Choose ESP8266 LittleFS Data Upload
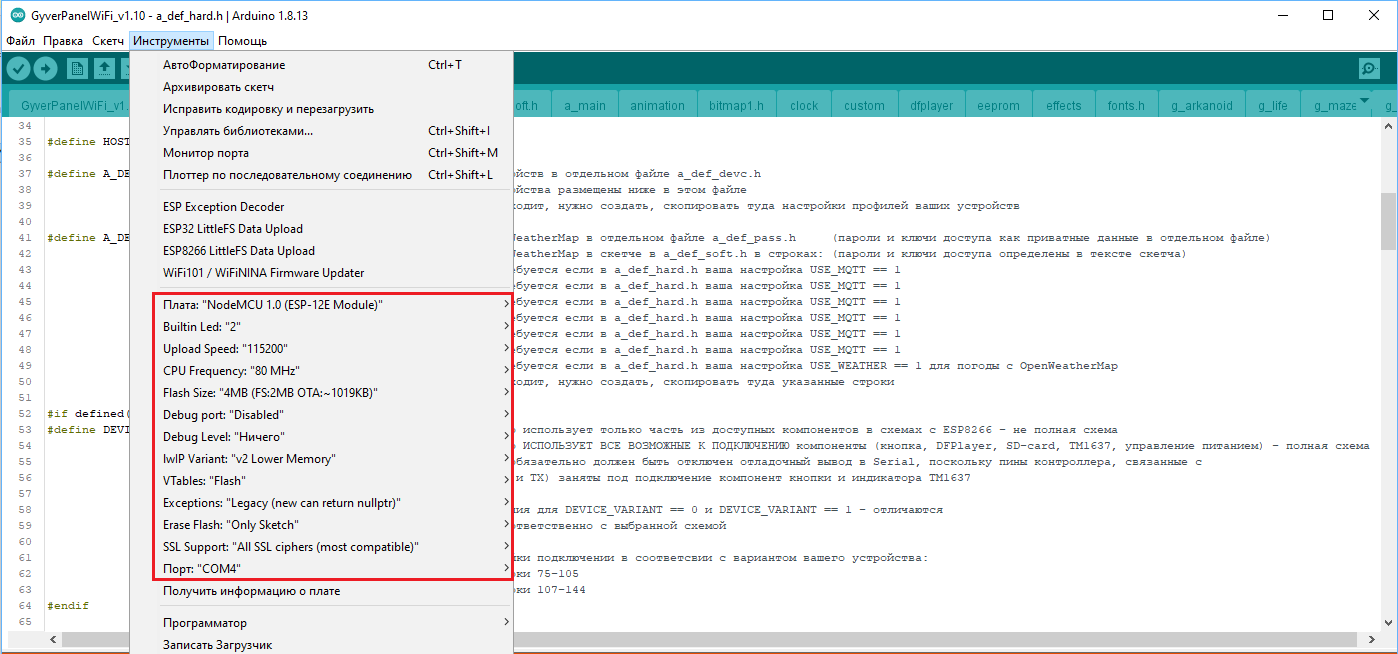Image resolution: width=1398 pixels, height=654 pixels. (321, 251)
